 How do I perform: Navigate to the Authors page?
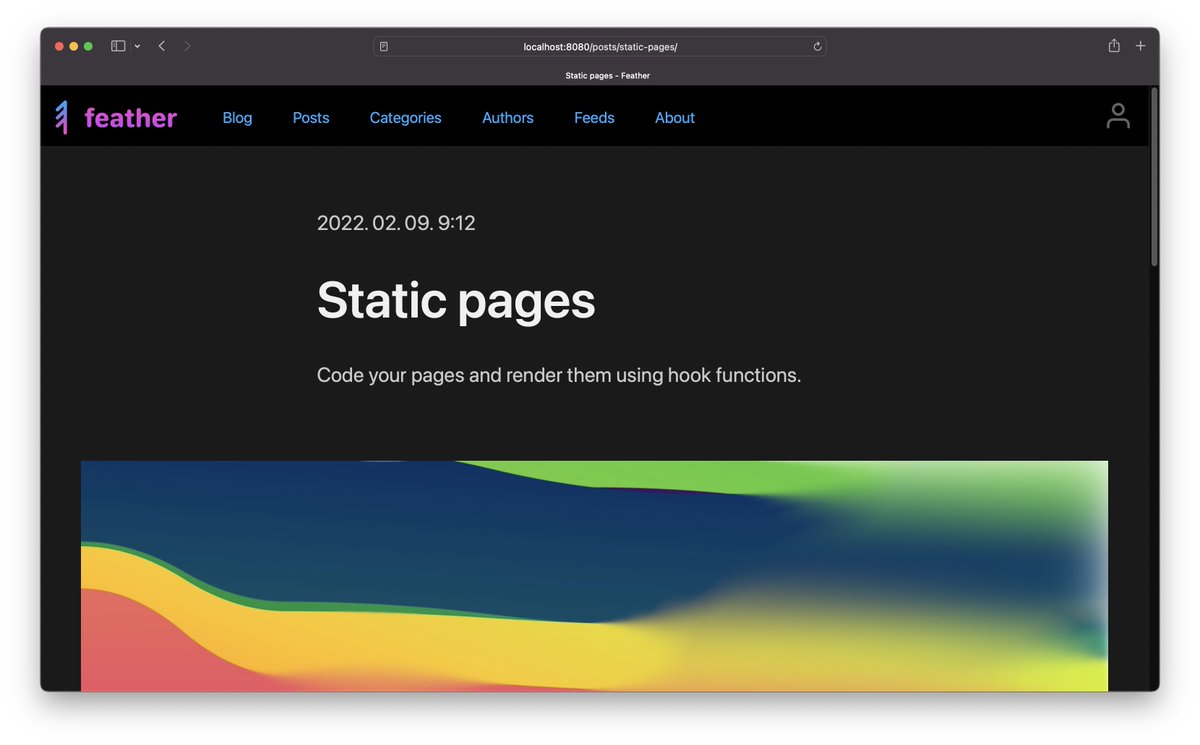(x=508, y=117)
